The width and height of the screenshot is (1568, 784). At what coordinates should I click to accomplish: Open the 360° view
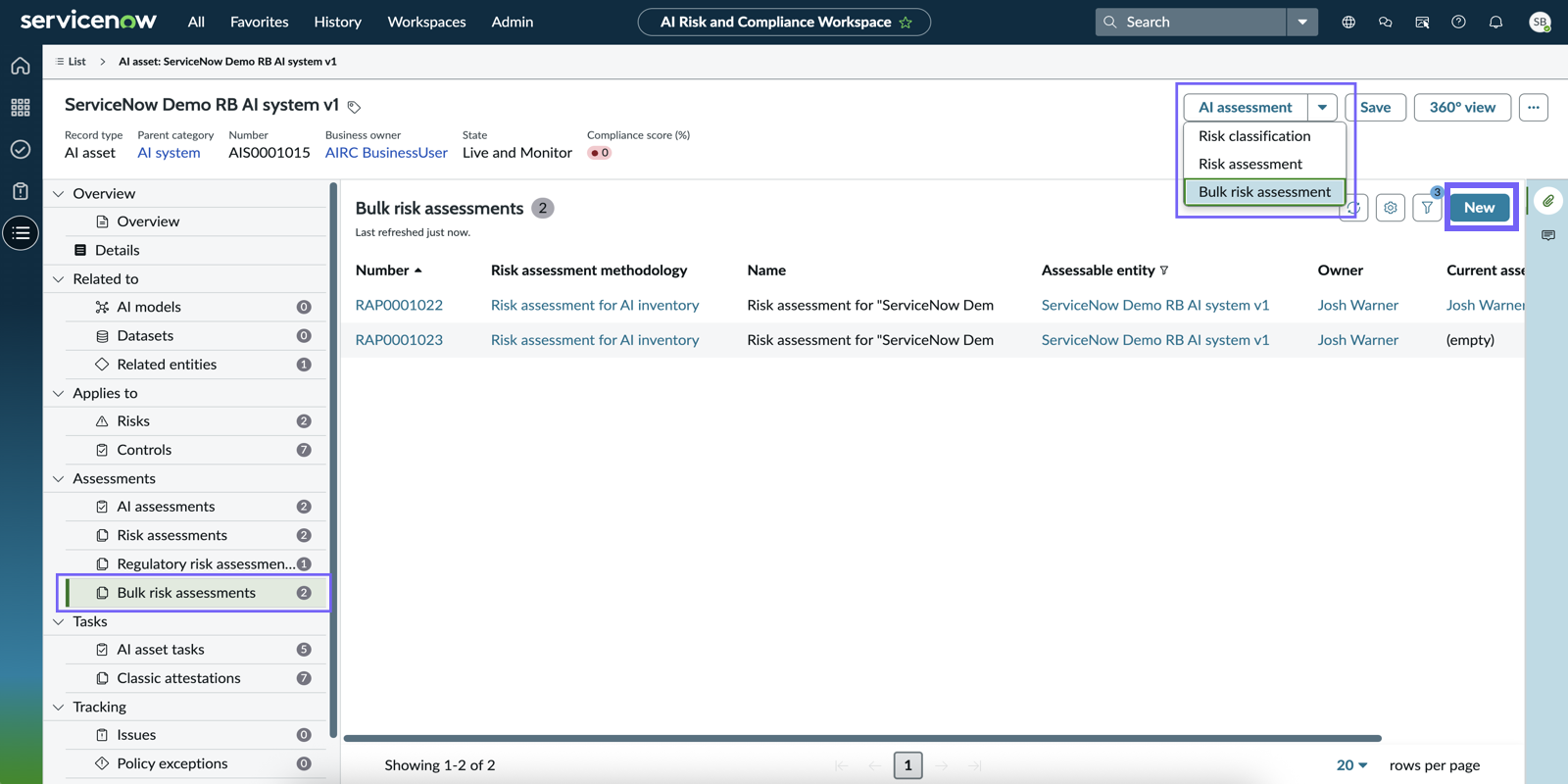click(1462, 107)
